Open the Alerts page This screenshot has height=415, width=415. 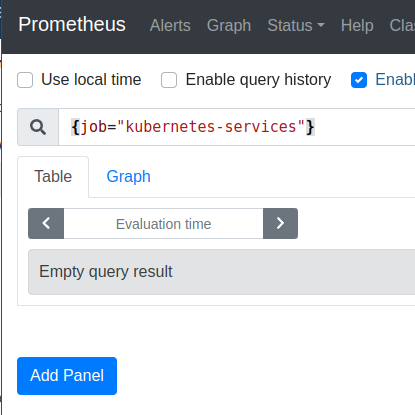tap(170, 25)
